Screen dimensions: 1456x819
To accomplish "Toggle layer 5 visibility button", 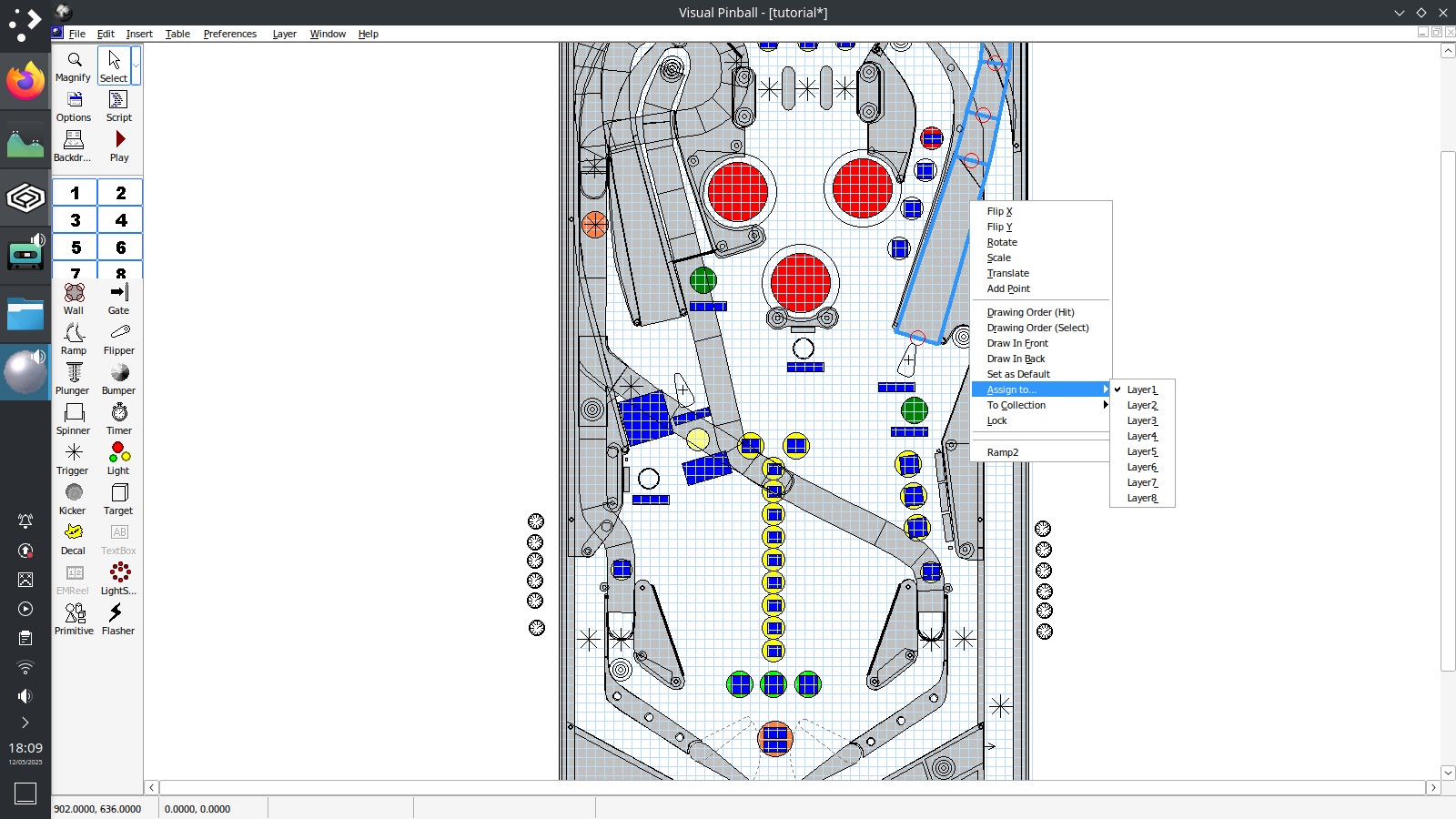I will click(x=75, y=248).
